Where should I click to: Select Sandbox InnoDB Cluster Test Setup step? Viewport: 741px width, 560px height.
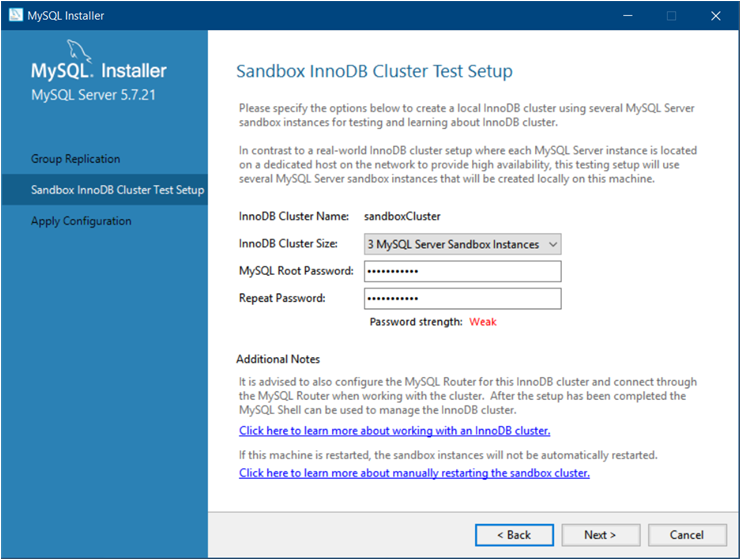pos(117,190)
